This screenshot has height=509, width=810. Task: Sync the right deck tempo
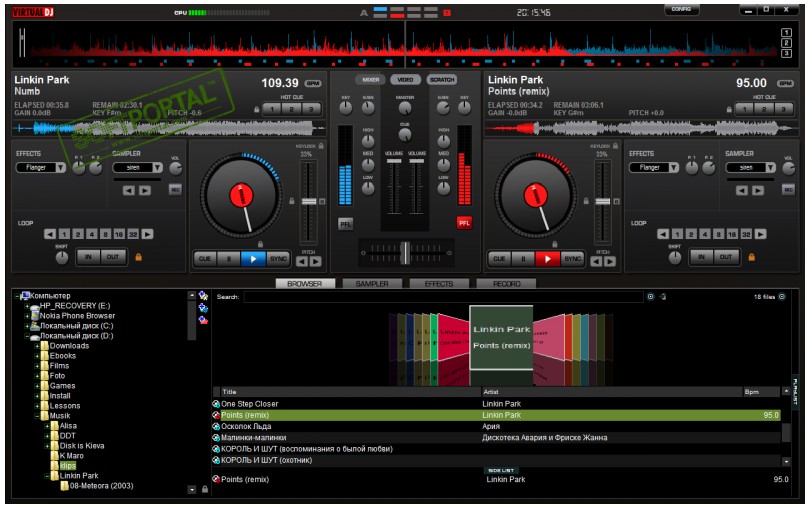coord(572,258)
